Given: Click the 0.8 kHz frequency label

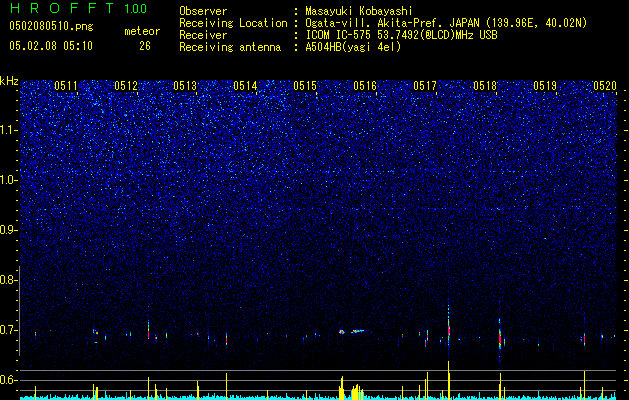Looking at the screenshot, I should 8,280.
